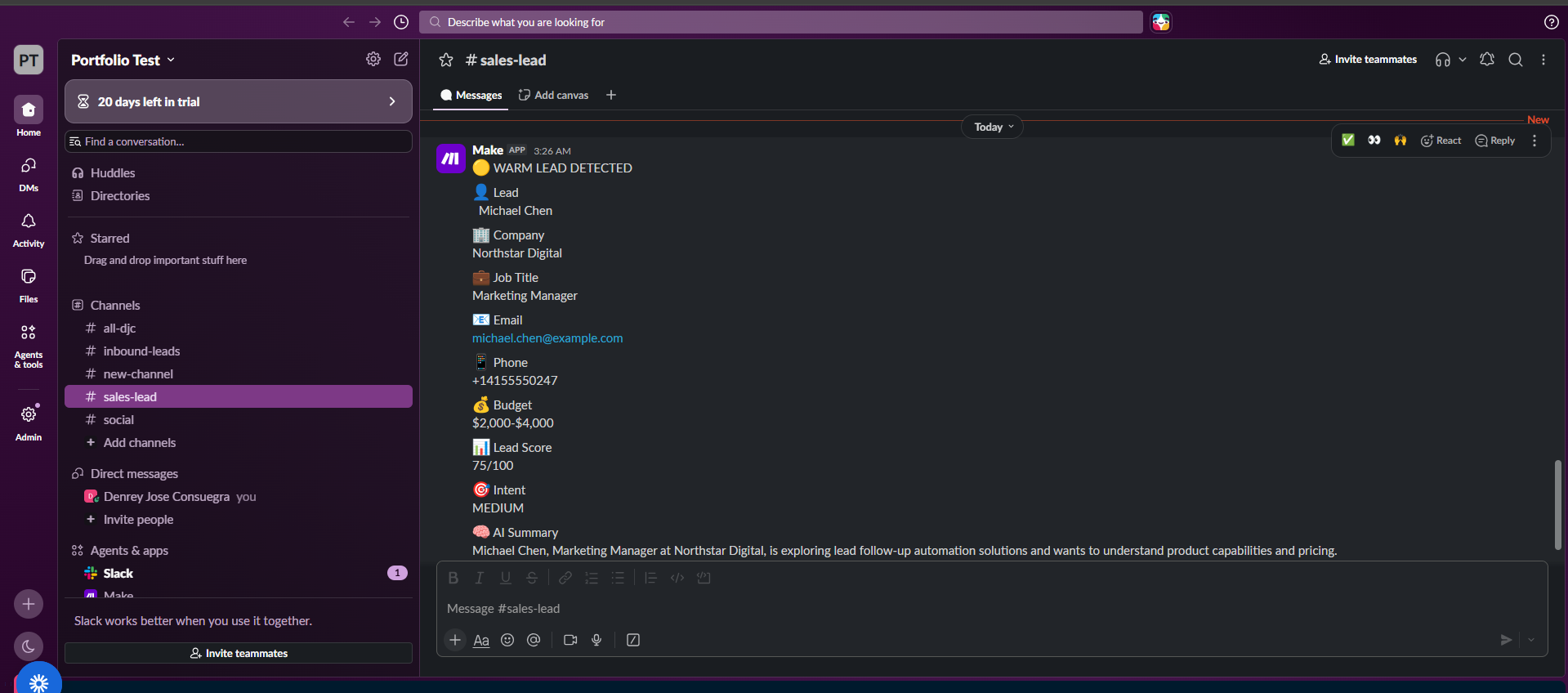Viewport: 1568px width, 693px height.
Task: Open Portfolio Test workspace menu
Action: [123, 60]
